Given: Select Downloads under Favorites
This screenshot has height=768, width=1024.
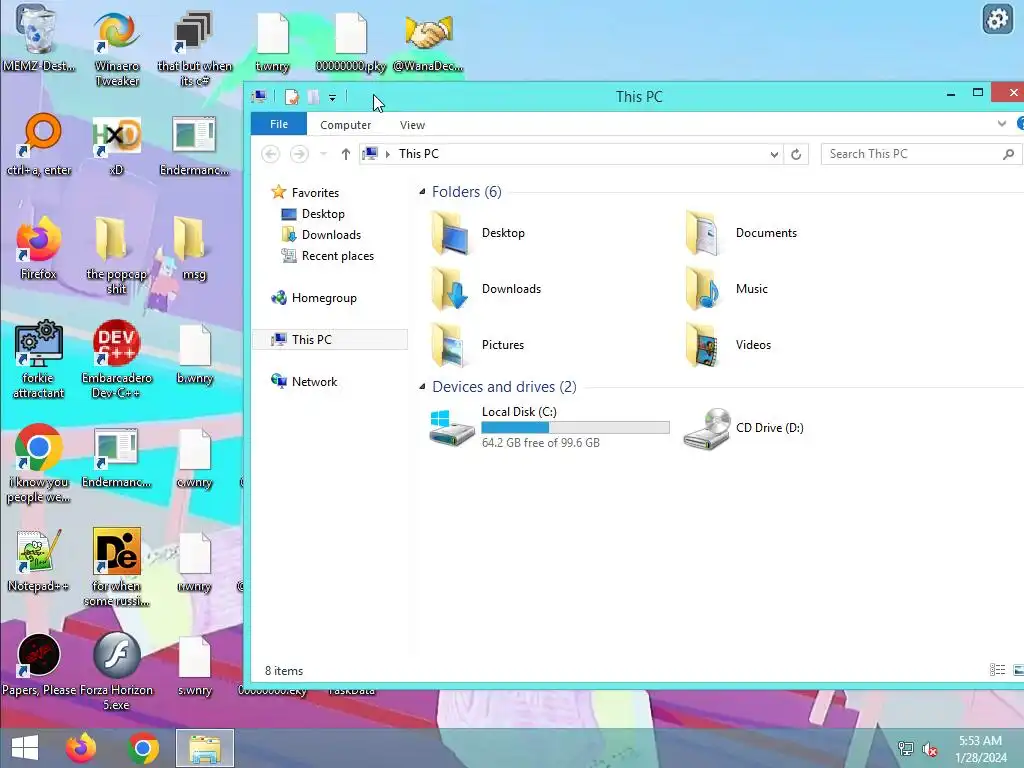Looking at the screenshot, I should click(330, 234).
